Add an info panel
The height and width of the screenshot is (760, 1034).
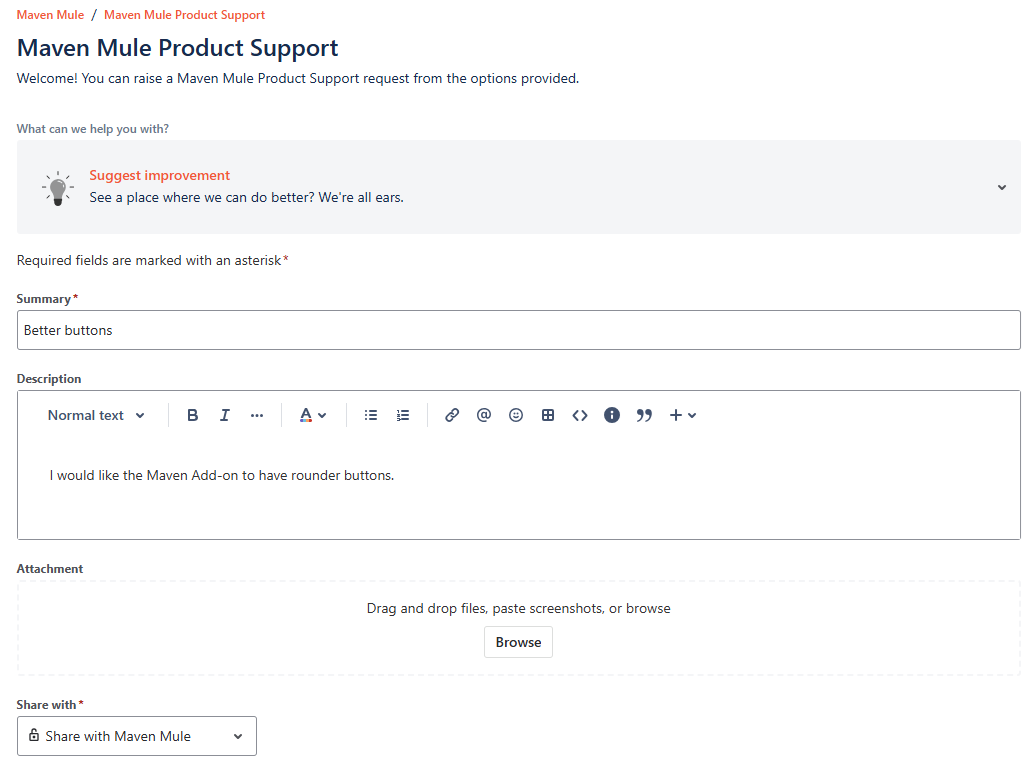[x=612, y=415]
